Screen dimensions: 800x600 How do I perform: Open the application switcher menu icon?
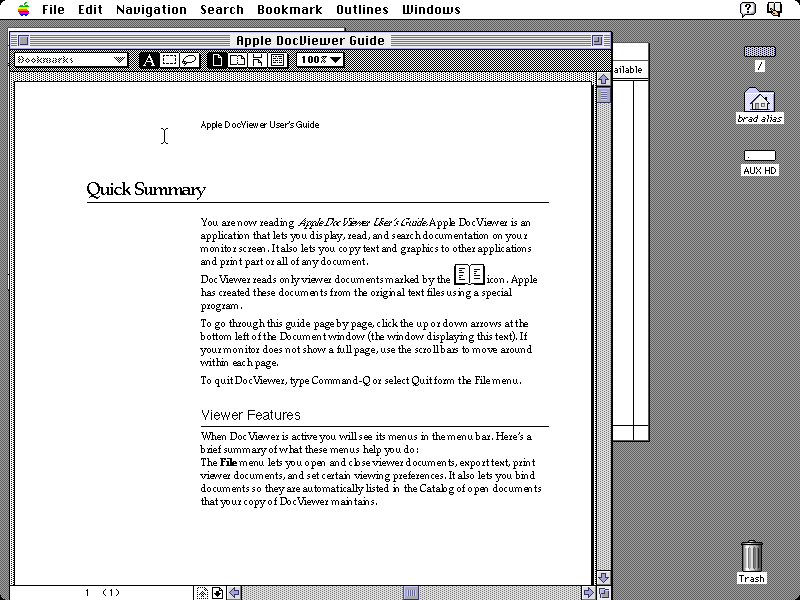[x=774, y=9]
